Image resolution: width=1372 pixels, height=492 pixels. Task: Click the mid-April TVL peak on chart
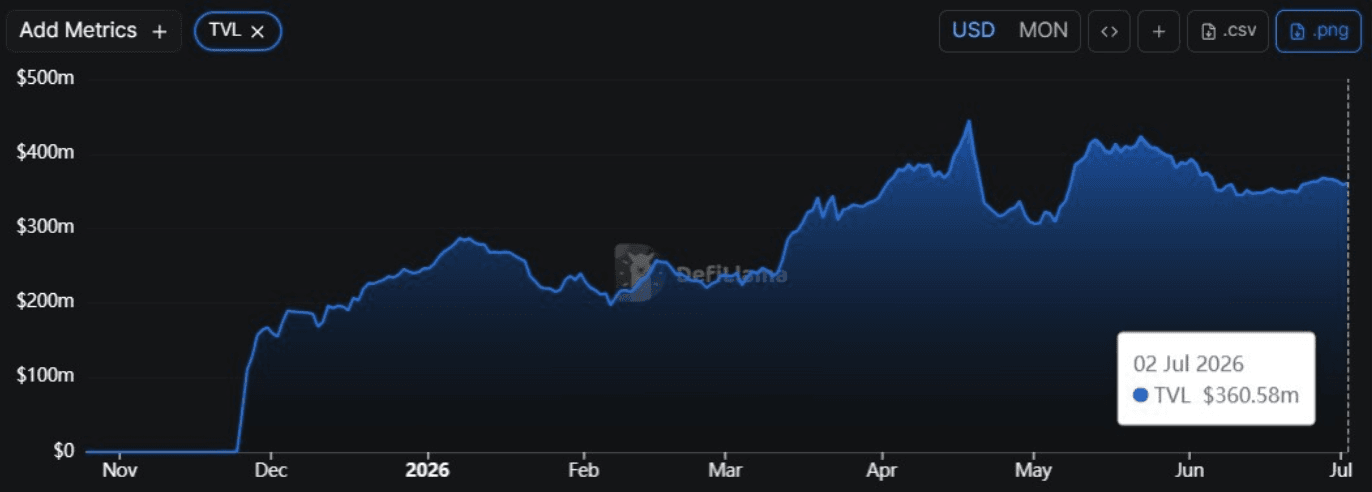968,122
